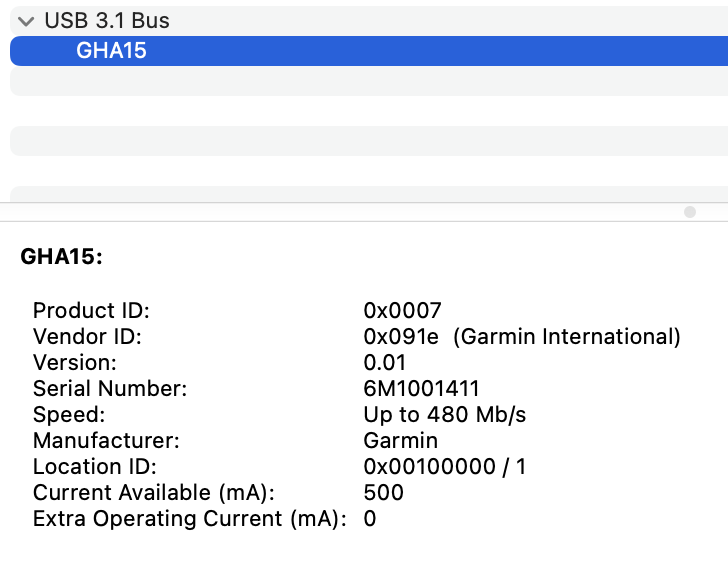Click the Speed value Up to 480 Mb/s
728x562 pixels.
(444, 414)
